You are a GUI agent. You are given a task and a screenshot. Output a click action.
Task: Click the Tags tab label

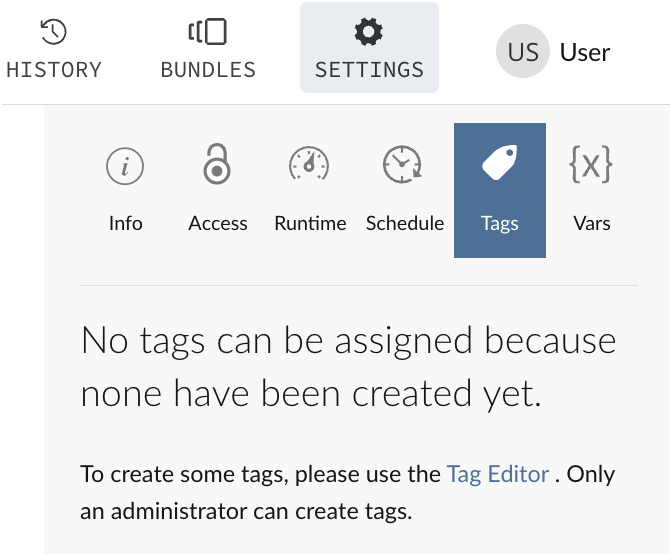click(x=499, y=223)
